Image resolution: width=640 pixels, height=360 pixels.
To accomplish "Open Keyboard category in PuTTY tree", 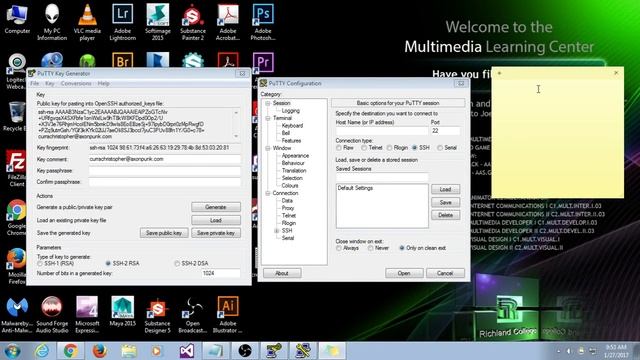I will (292, 126).
